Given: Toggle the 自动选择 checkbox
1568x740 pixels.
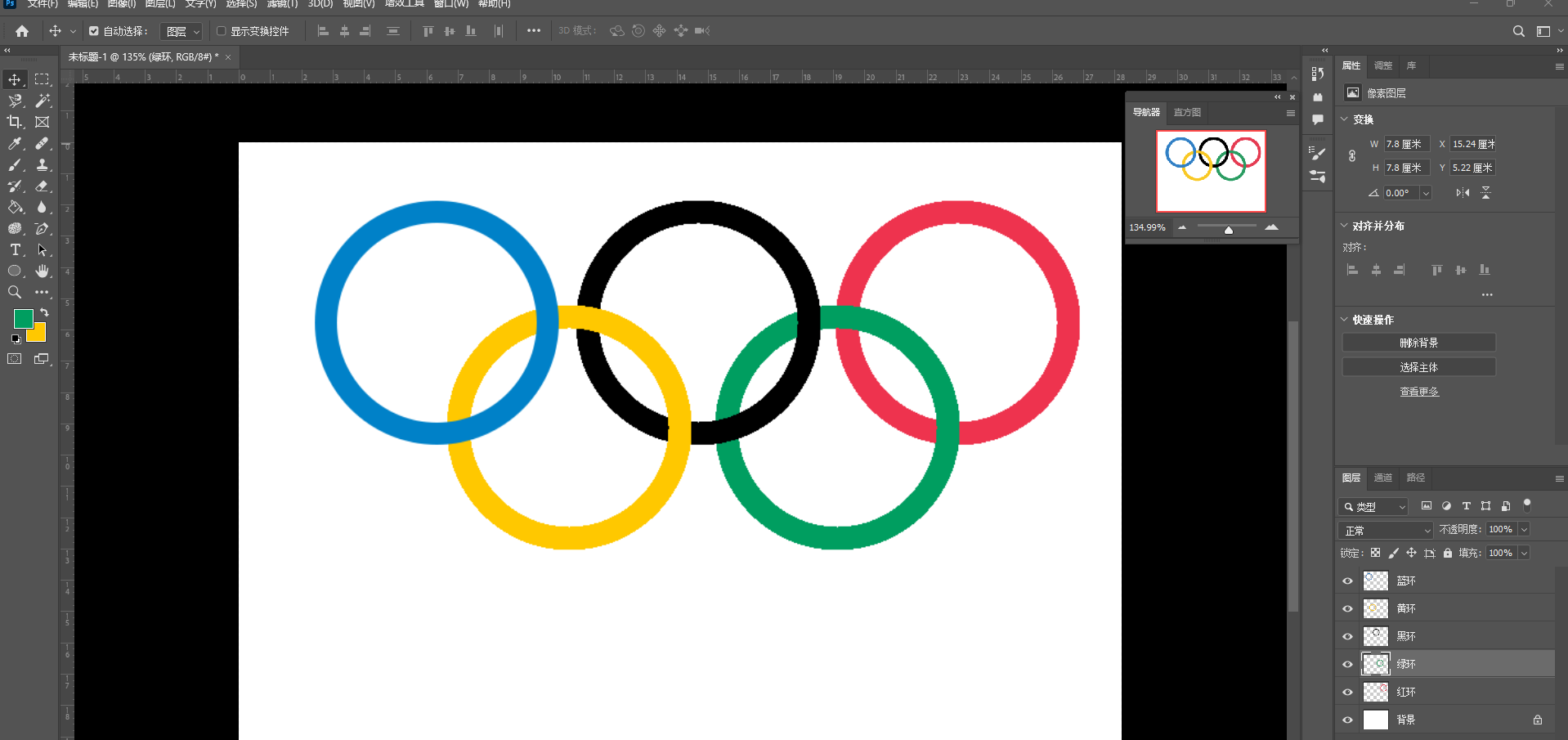Looking at the screenshot, I should point(94,31).
